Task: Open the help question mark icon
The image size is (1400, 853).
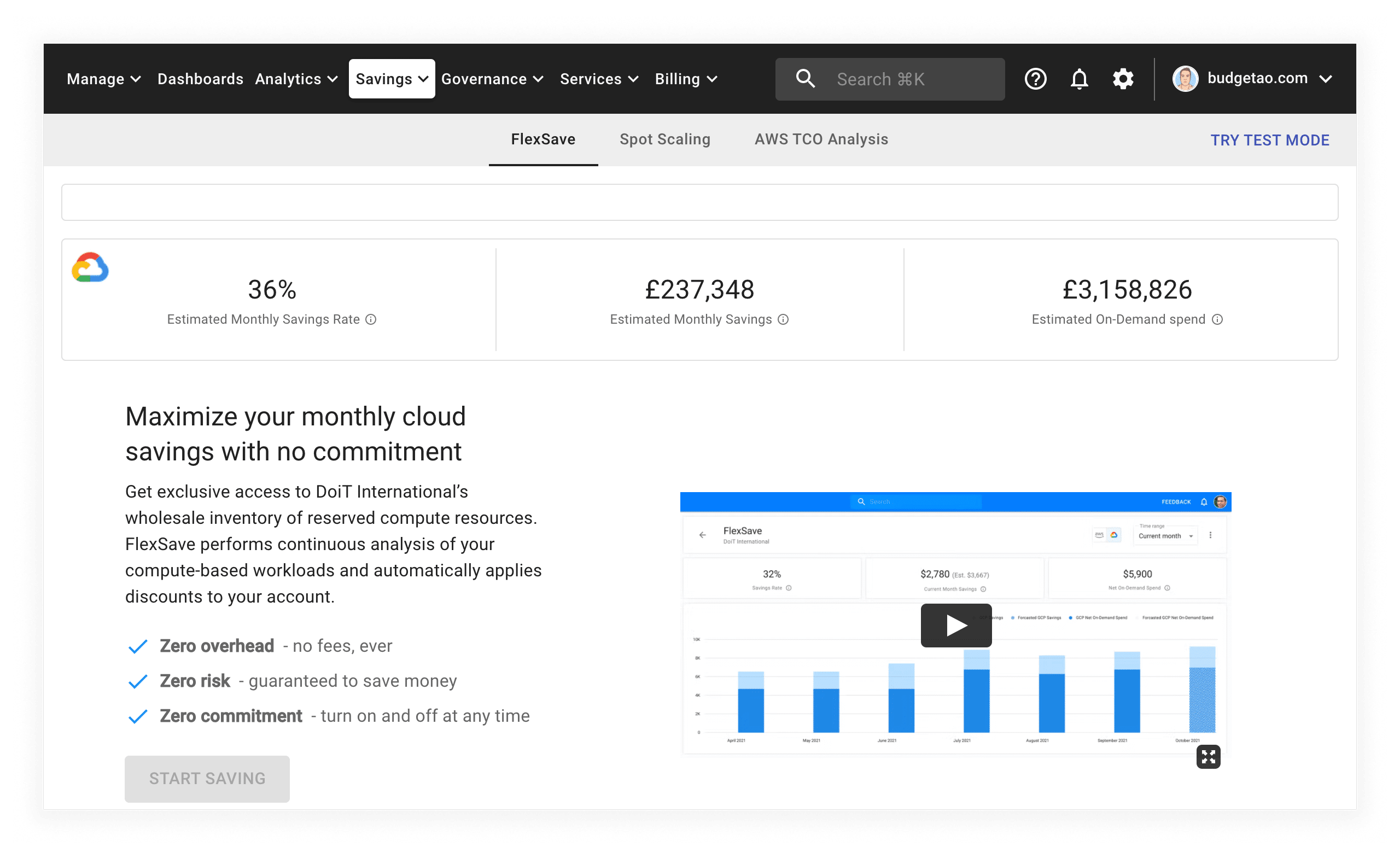Action: click(x=1035, y=79)
